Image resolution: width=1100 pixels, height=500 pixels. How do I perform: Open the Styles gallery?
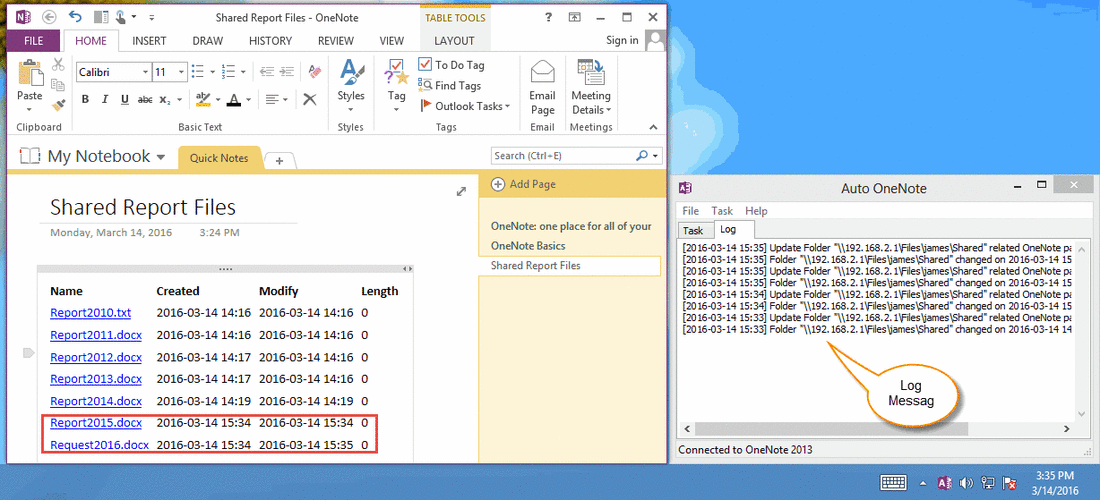(x=351, y=87)
